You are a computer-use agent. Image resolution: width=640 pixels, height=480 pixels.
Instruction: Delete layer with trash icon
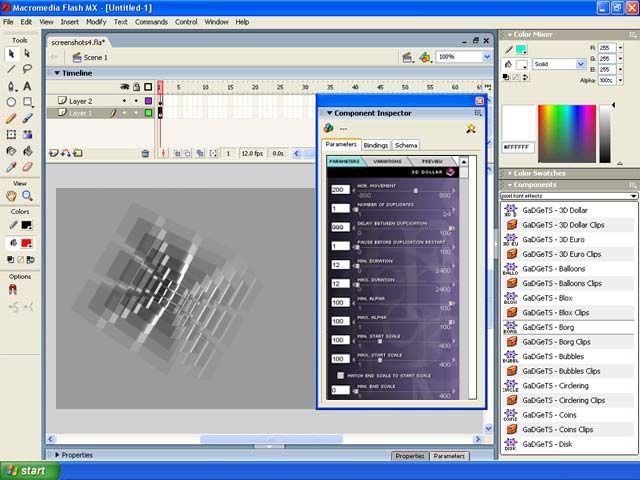click(145, 153)
